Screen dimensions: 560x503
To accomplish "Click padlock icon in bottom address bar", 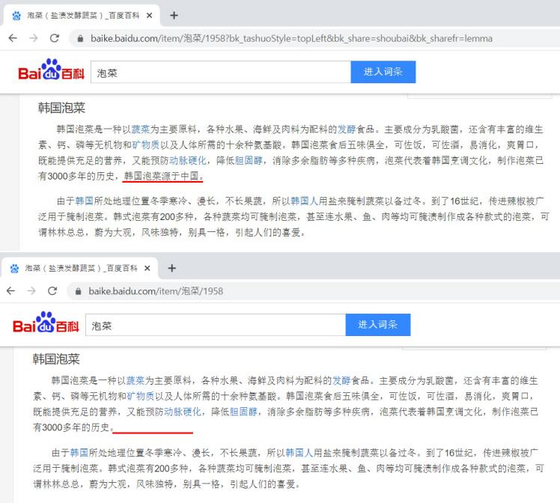I will click(78, 292).
